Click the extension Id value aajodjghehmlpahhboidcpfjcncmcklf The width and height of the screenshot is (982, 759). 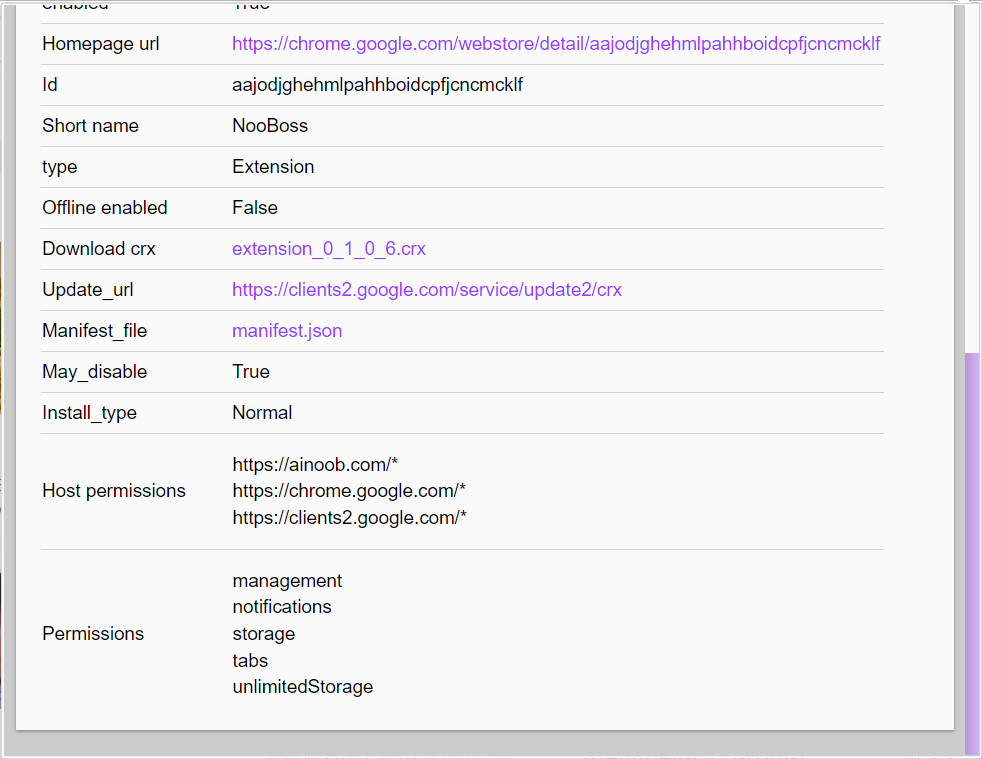[x=377, y=85]
